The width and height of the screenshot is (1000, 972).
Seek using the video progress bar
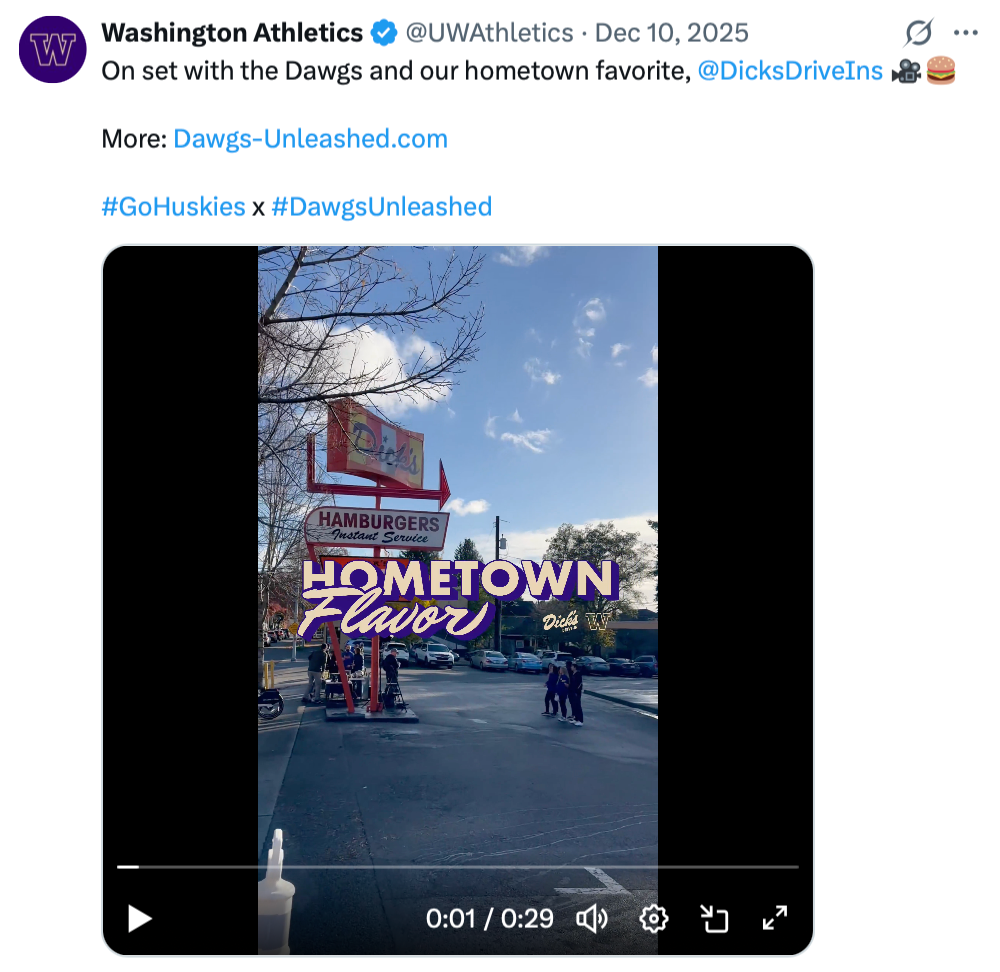point(458,867)
